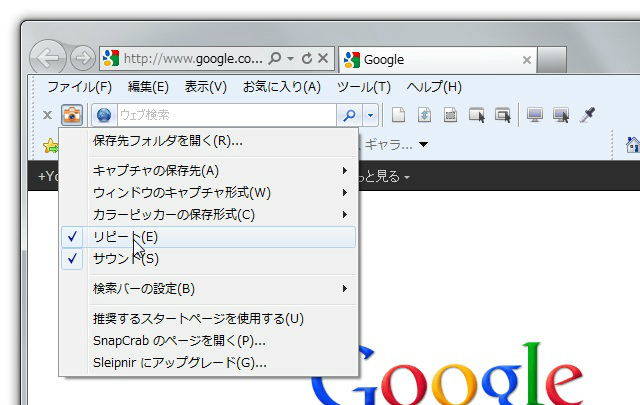Click the blank page capture icon
Image resolution: width=640 pixels, height=405 pixels.
pos(399,115)
